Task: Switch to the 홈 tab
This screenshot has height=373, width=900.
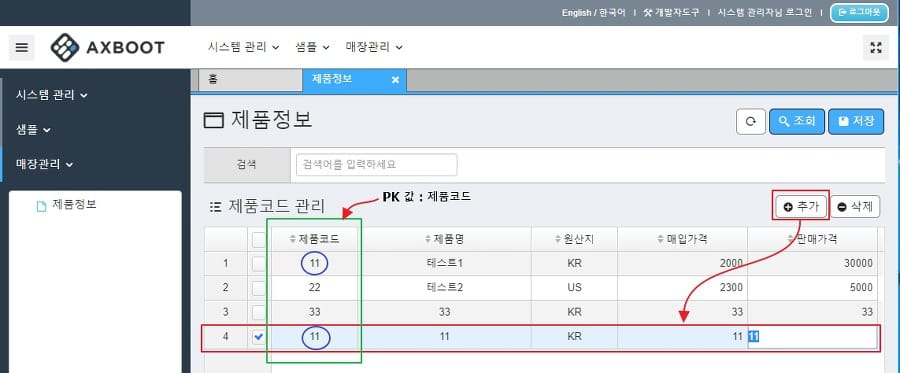Action: [250, 80]
